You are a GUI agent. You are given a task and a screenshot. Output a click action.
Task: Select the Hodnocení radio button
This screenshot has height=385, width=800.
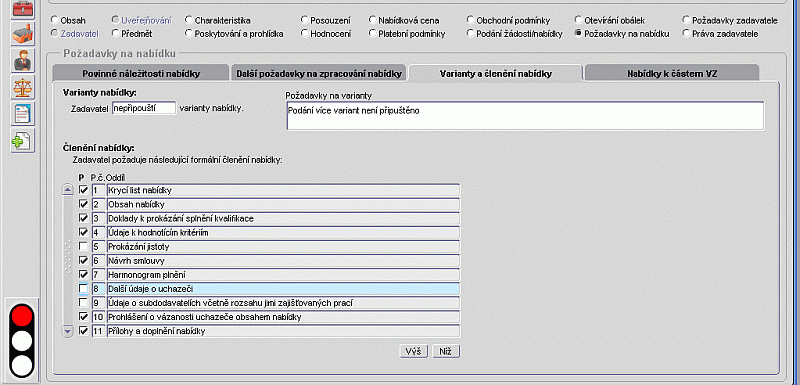[305, 34]
